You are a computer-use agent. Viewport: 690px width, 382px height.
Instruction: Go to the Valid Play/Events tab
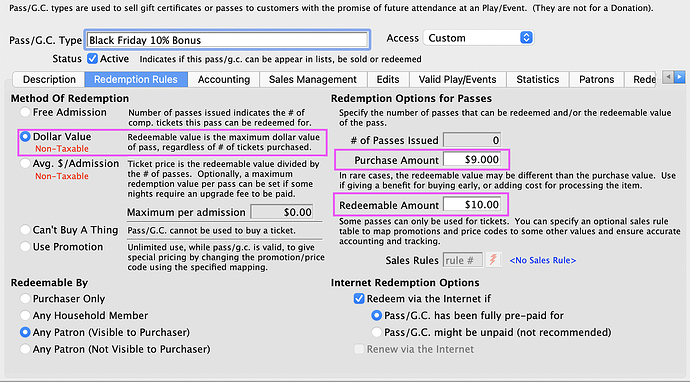(x=458, y=80)
